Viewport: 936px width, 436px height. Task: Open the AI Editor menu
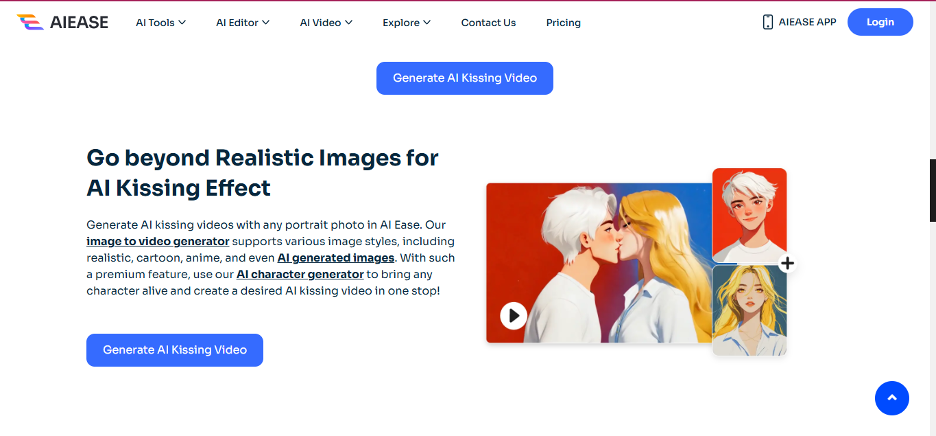242,23
